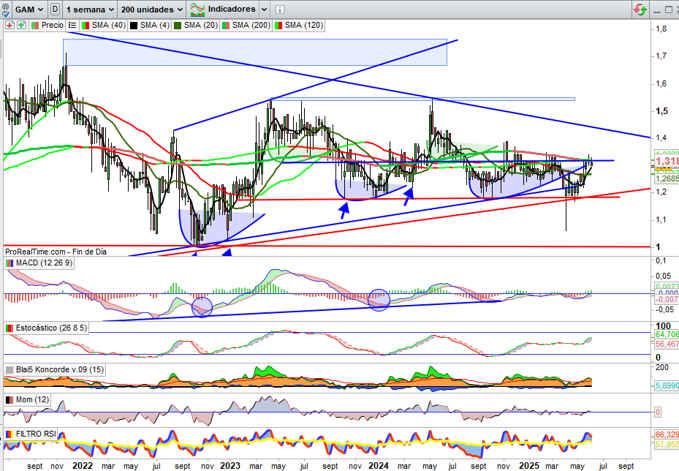Click the SMA (20) dark green color swatch
The image size is (679, 471).
click(x=178, y=26)
